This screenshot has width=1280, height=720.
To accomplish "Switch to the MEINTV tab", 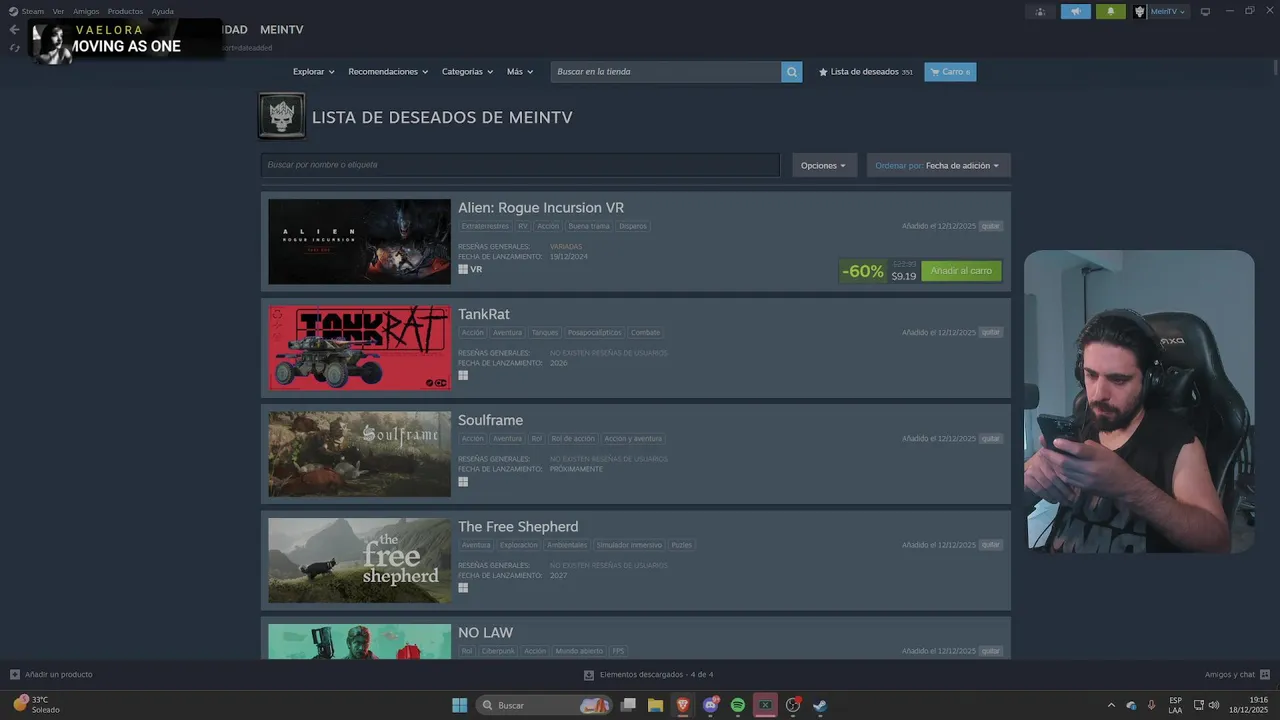I will point(282,30).
